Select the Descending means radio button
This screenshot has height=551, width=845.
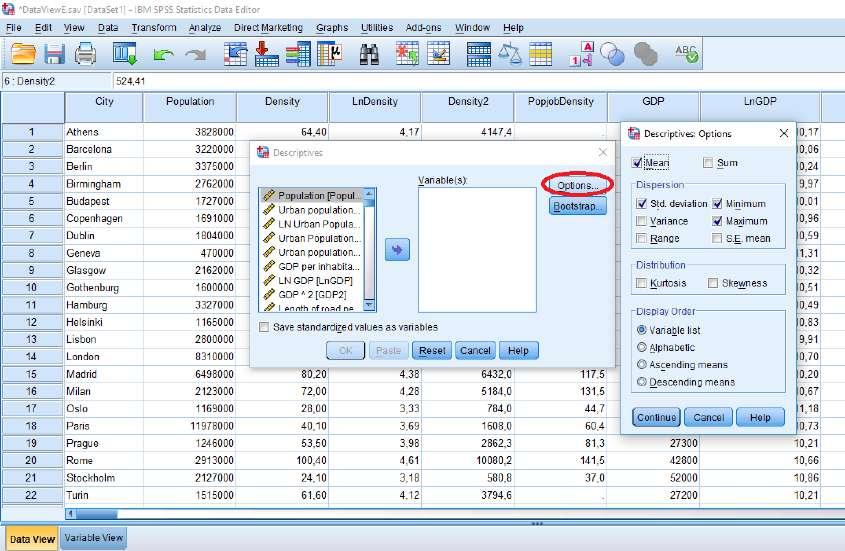point(642,382)
